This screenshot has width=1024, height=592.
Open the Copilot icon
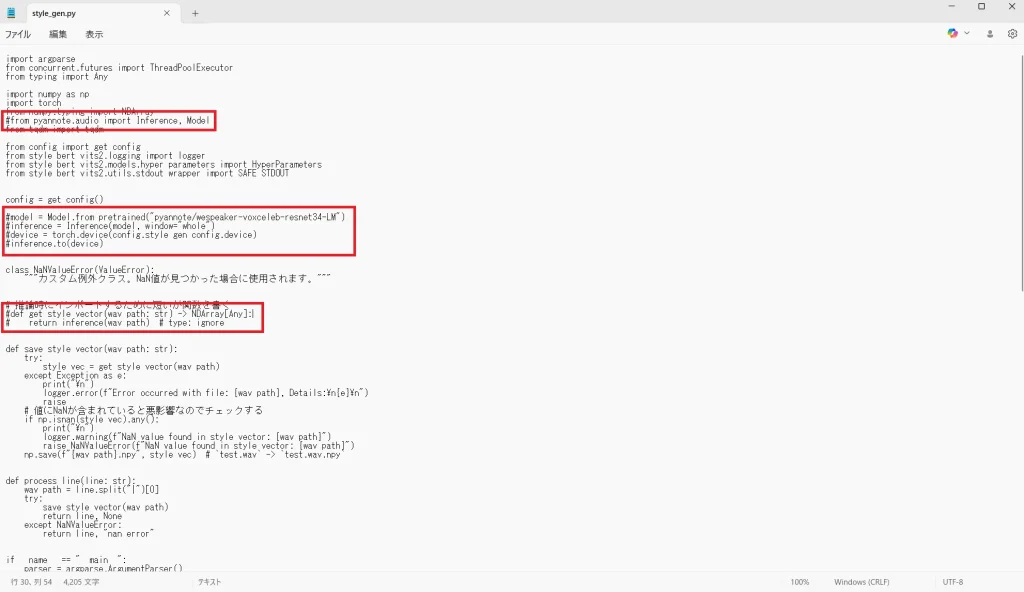(953, 33)
